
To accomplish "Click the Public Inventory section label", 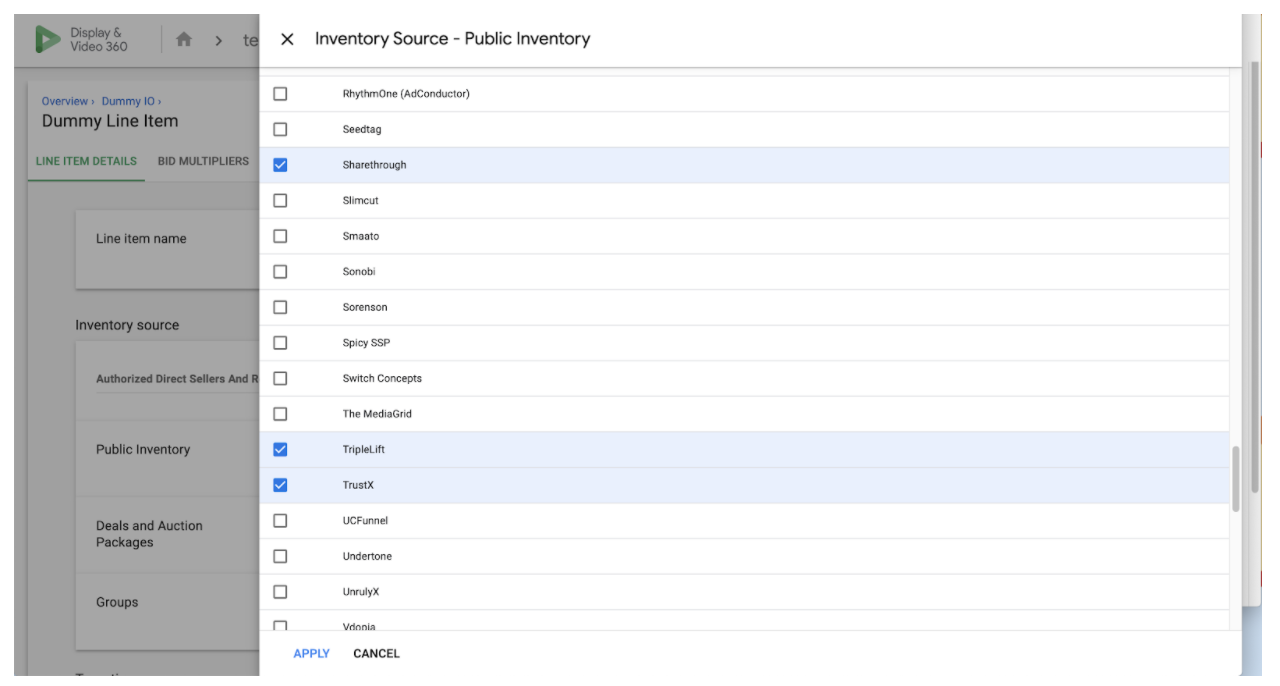I will (x=143, y=450).
